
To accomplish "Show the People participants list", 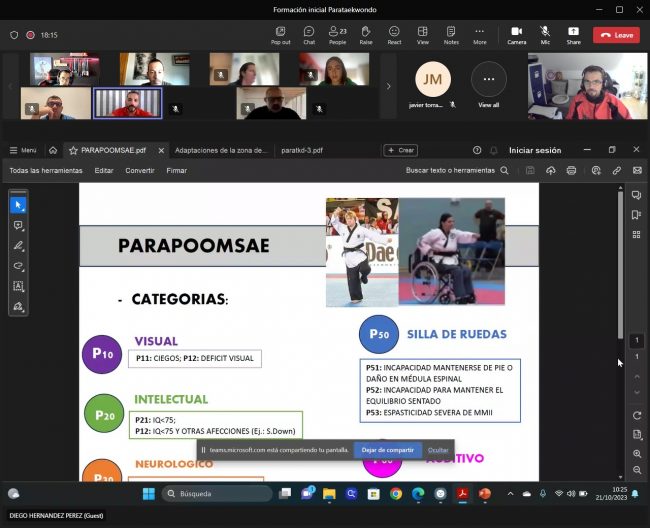I will coord(337,34).
